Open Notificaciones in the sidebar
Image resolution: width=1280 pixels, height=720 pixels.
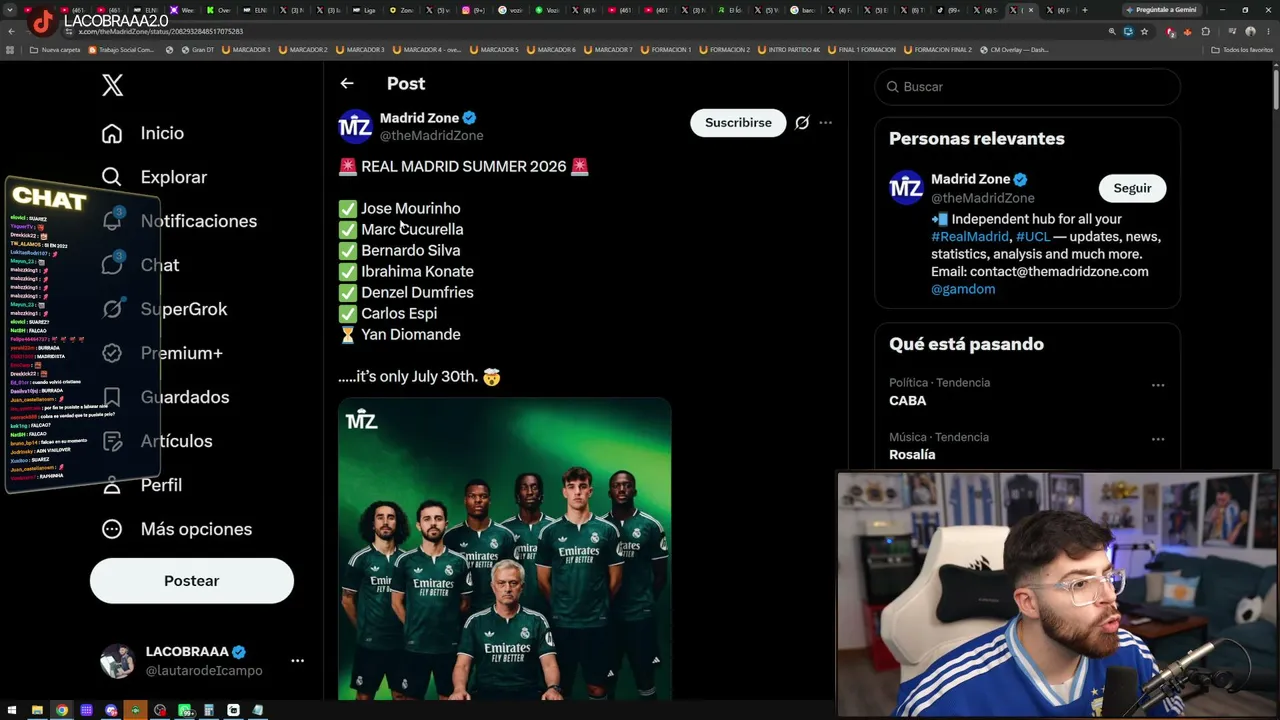(x=179, y=221)
